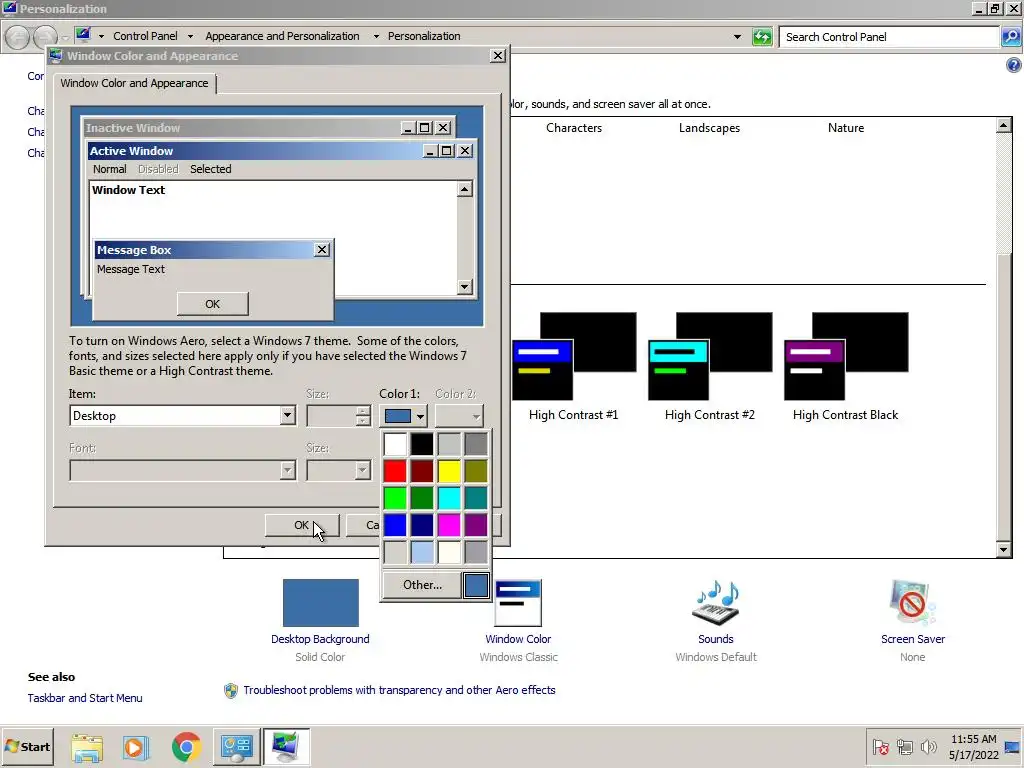Pick the bright blue color swatch
The image size is (1024, 768).
click(395, 524)
